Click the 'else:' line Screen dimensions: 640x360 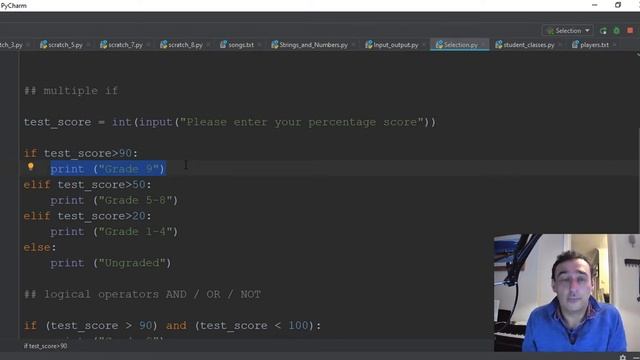pos(40,247)
